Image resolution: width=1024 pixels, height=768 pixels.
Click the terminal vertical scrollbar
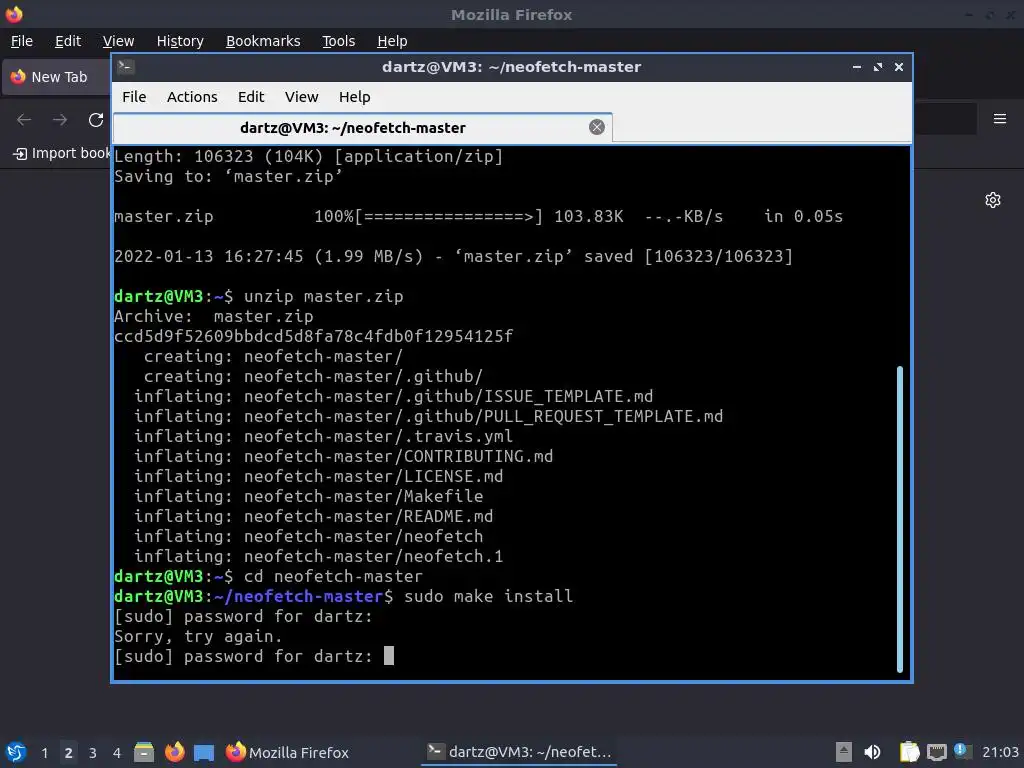point(899,519)
